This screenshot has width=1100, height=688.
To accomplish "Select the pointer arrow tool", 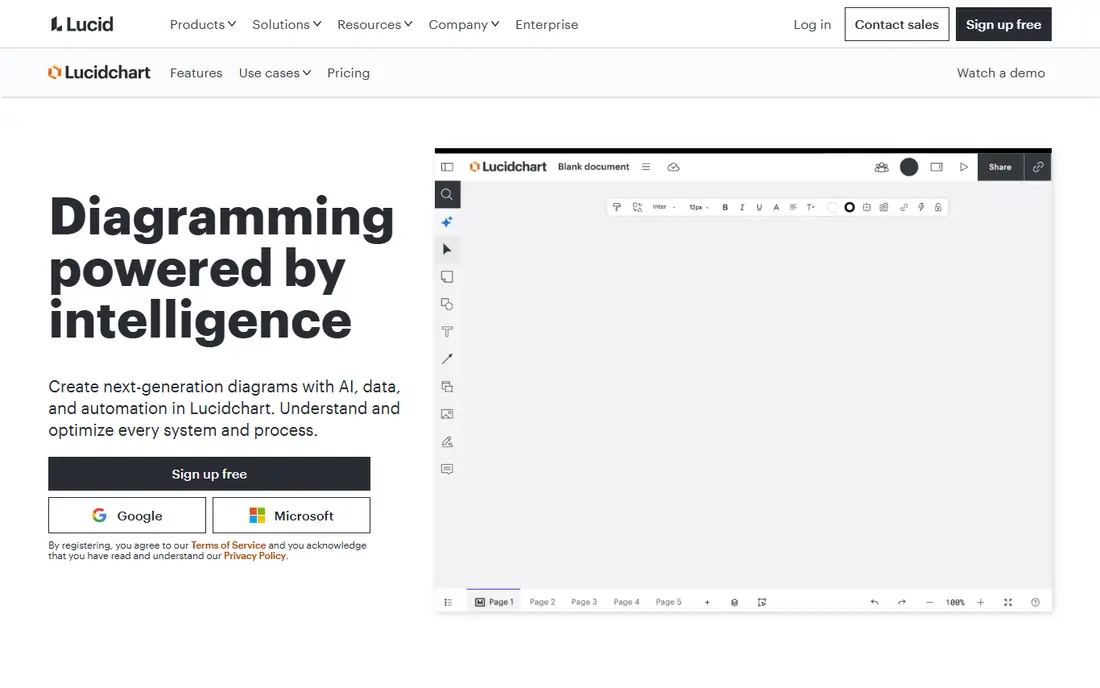I will [447, 249].
